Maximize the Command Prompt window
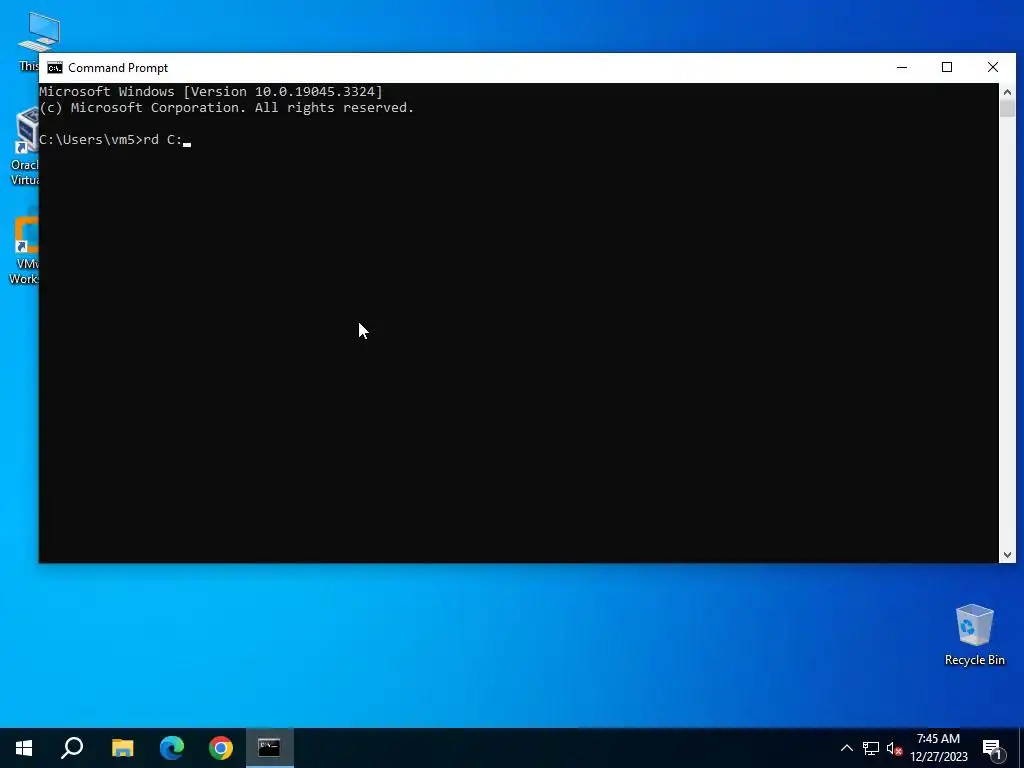This screenshot has height=768, width=1024. coord(947,67)
